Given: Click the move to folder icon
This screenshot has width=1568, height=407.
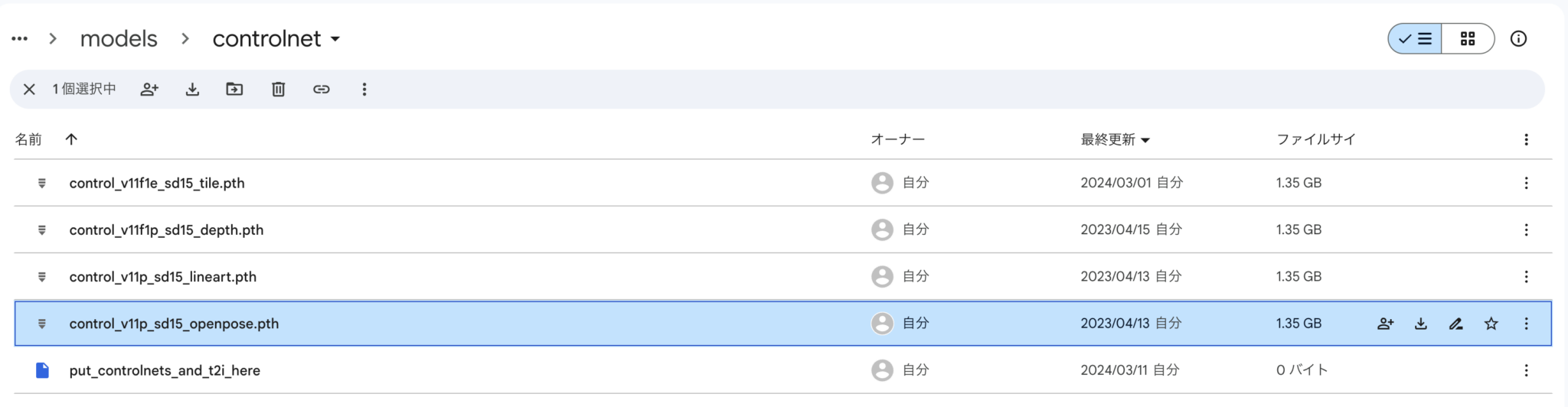Looking at the screenshot, I should click(x=234, y=90).
